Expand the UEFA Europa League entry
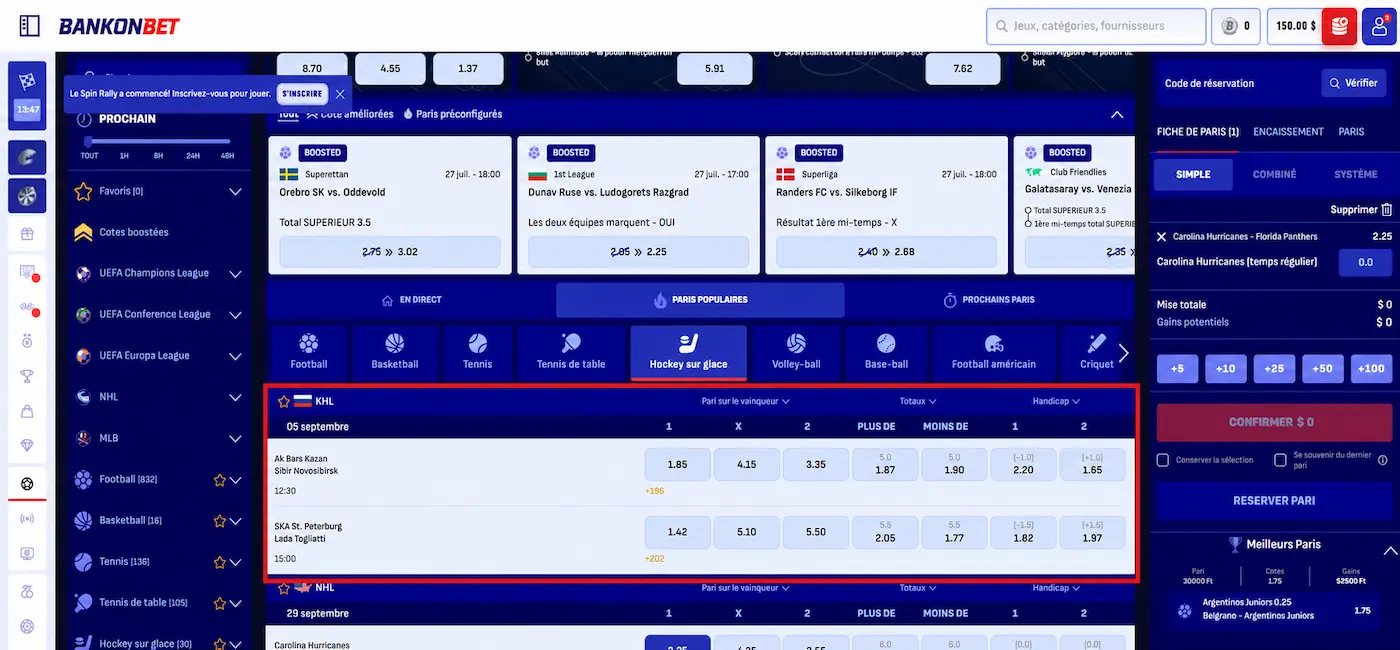 click(x=236, y=356)
